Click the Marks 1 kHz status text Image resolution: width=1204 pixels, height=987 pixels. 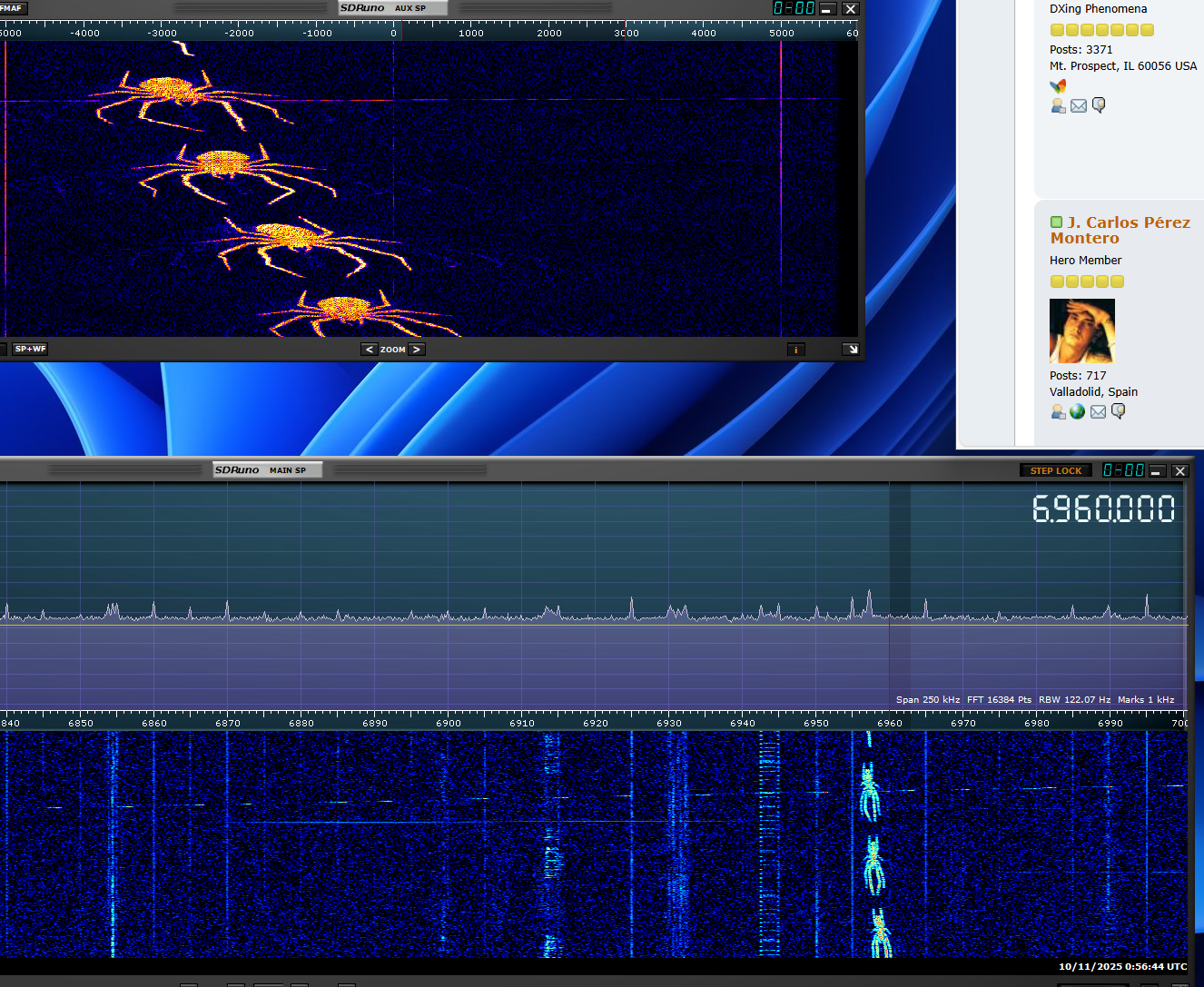[1146, 699]
